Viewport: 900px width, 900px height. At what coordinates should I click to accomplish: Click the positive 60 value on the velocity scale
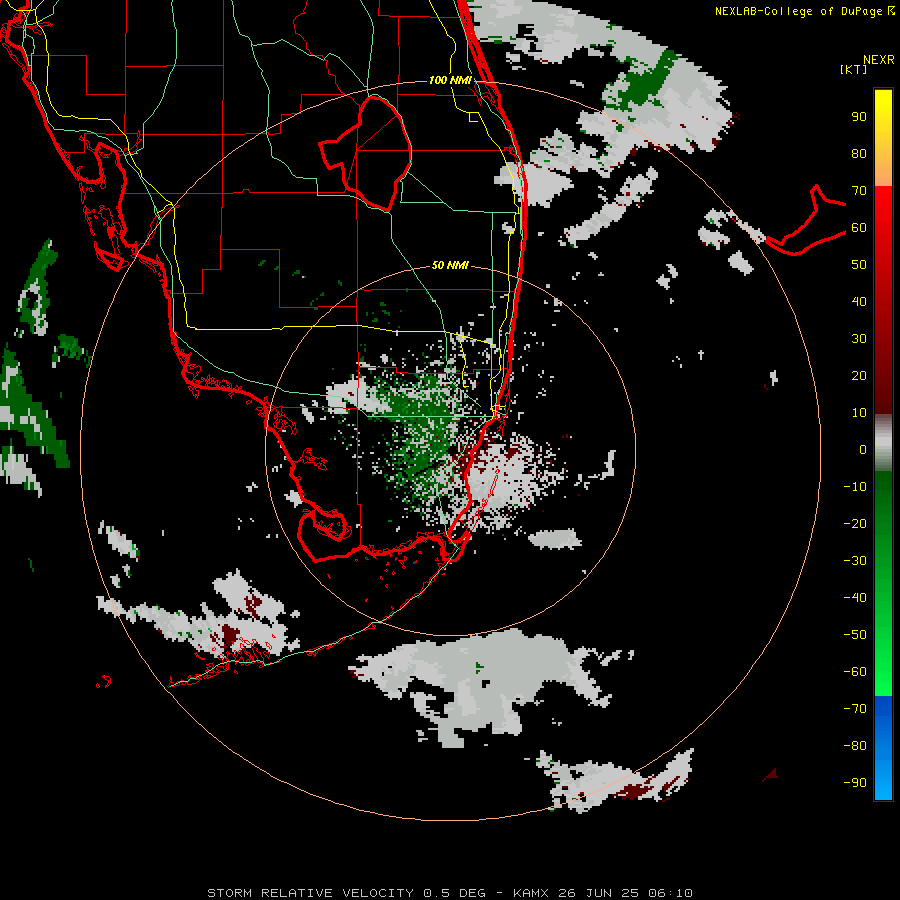(859, 228)
